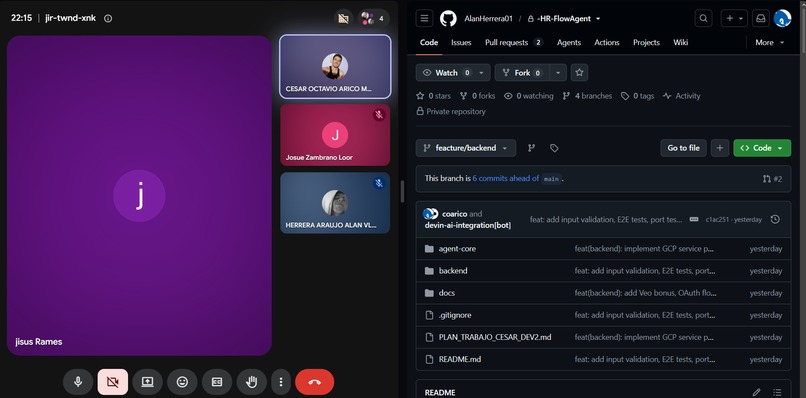Open agent-core folder

click(x=457, y=249)
